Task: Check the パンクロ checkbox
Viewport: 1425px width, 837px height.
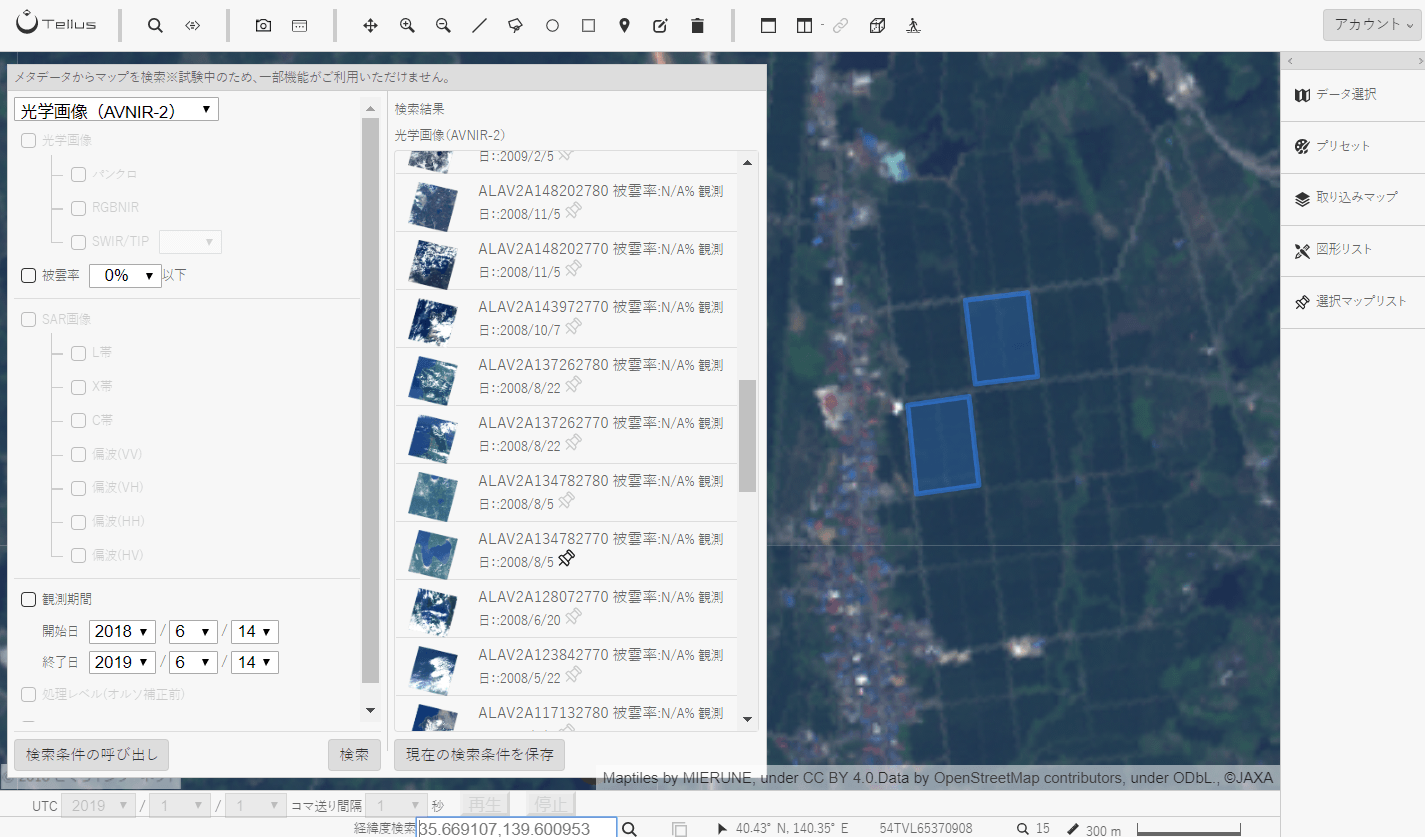Action: (78, 174)
